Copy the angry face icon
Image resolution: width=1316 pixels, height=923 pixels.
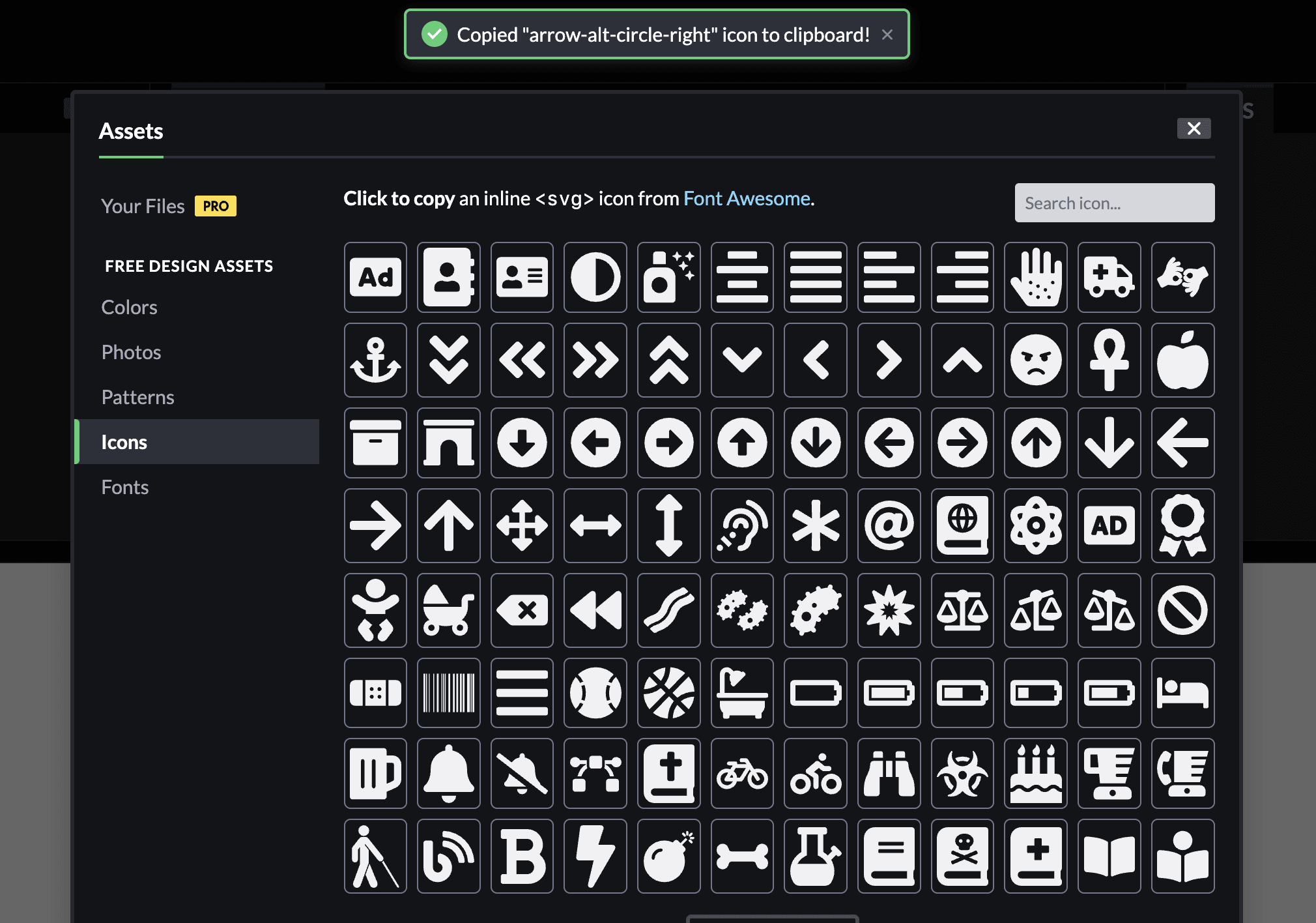(1036, 360)
